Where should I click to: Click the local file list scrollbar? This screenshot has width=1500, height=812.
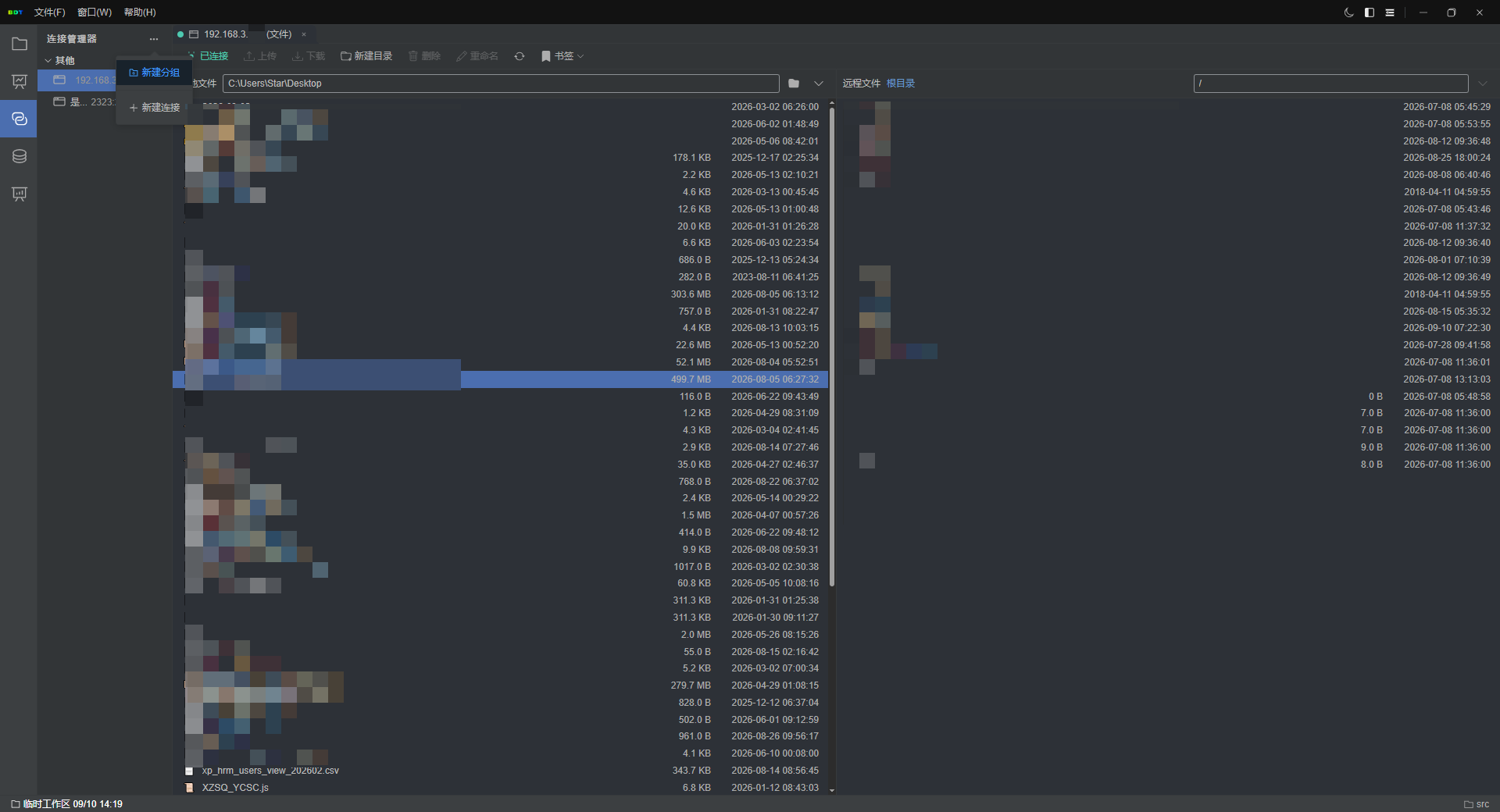[x=832, y=347]
